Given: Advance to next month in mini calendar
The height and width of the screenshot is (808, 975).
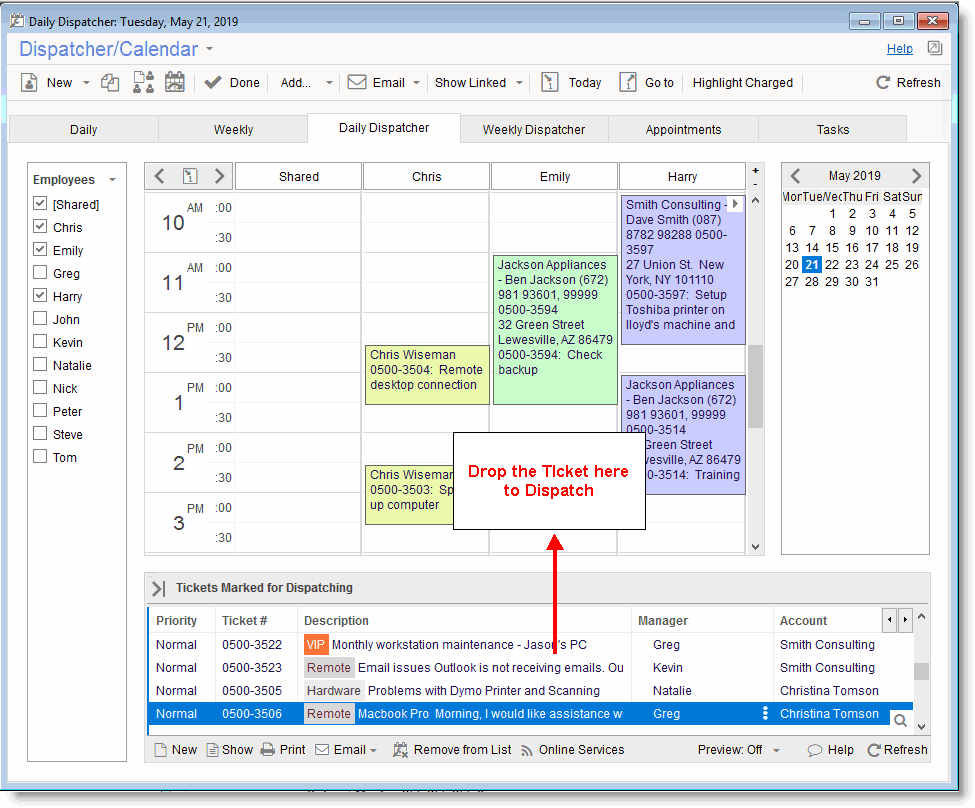Looking at the screenshot, I should pos(916,176).
